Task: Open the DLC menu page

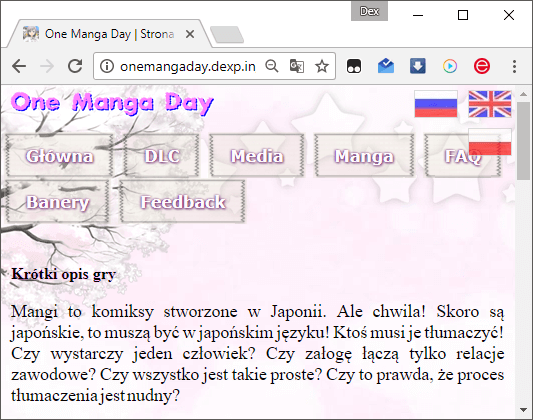Action: (162, 156)
